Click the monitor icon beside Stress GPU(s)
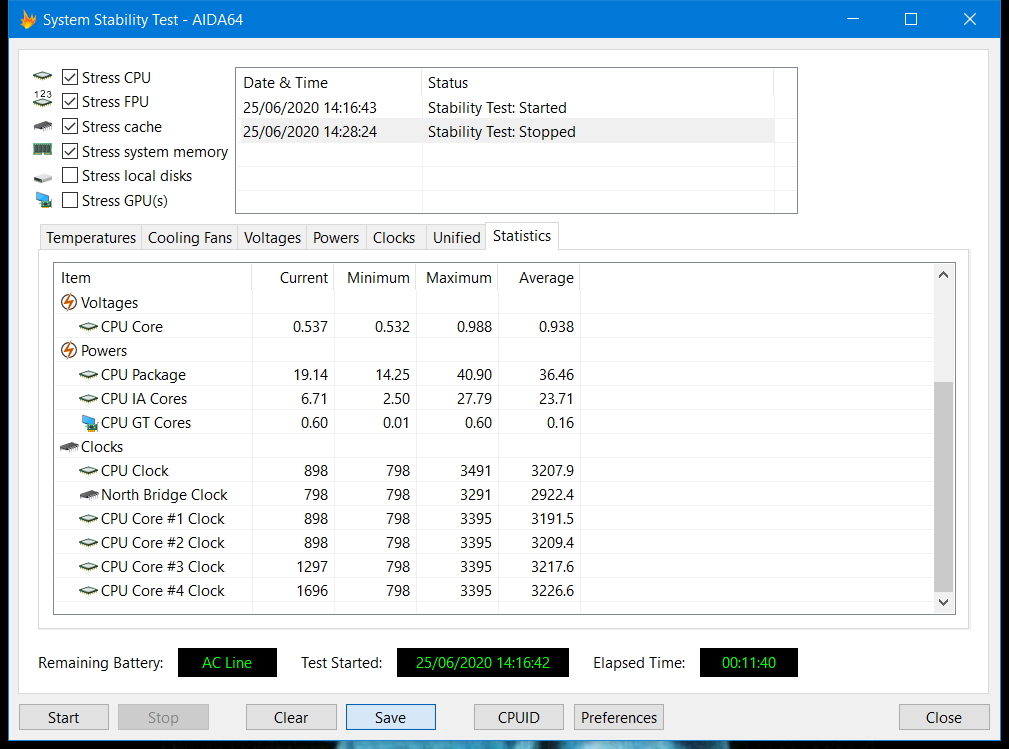Screen dimensions: 1009x749 44,200
